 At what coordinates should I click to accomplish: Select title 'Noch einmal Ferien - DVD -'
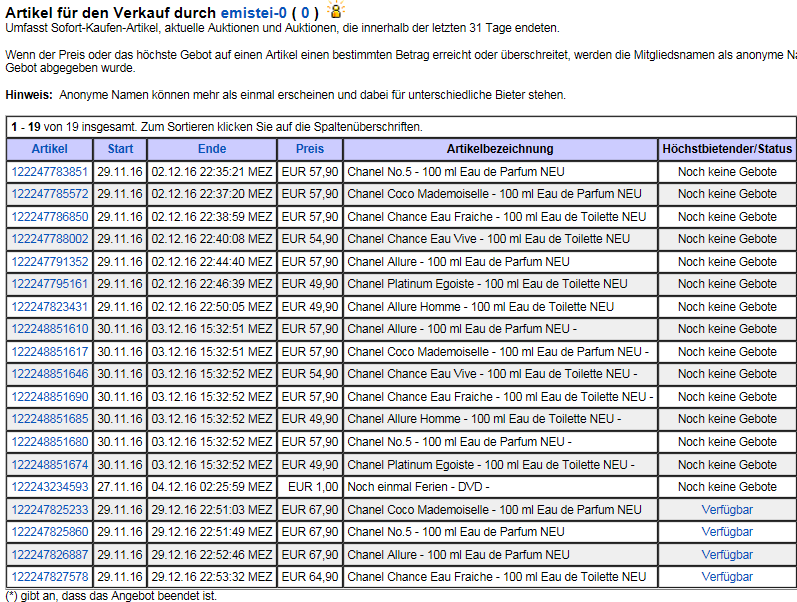click(418, 487)
